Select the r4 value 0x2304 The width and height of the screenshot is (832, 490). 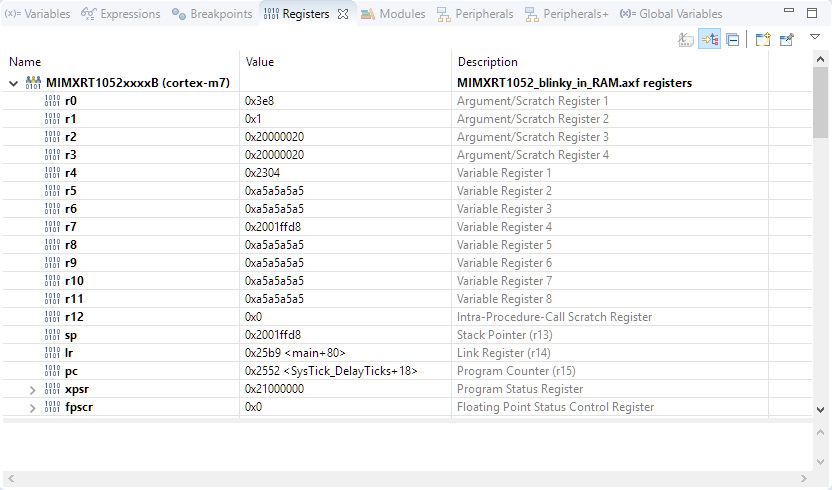click(262, 173)
